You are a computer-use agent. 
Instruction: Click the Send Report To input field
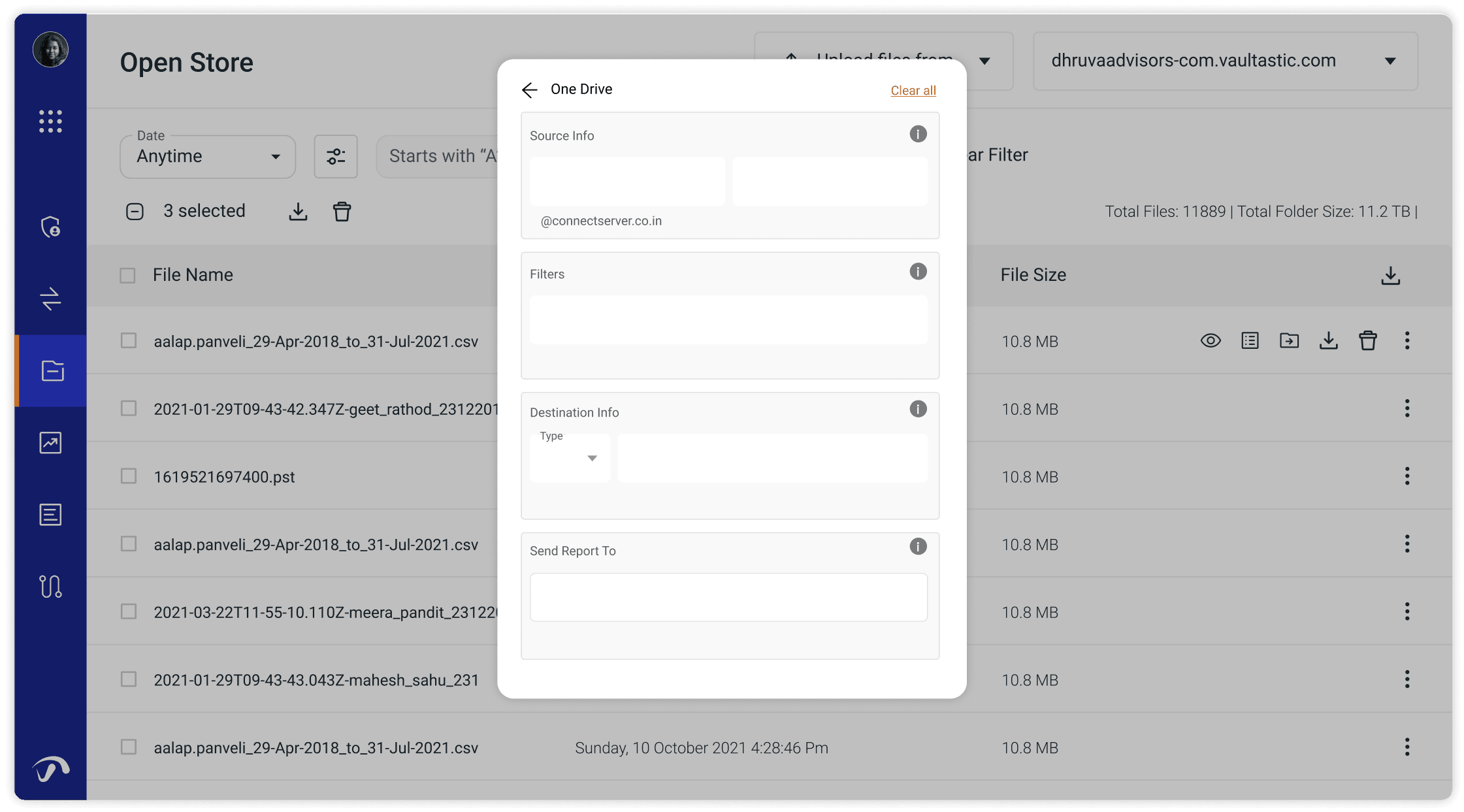pos(728,597)
